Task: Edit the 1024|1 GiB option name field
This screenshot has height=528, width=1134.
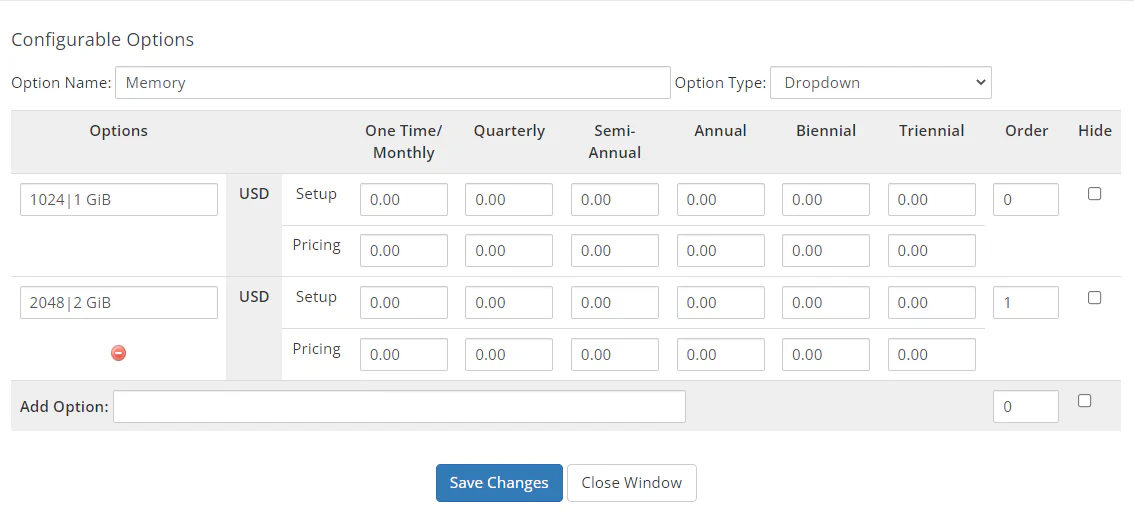Action: (119, 200)
